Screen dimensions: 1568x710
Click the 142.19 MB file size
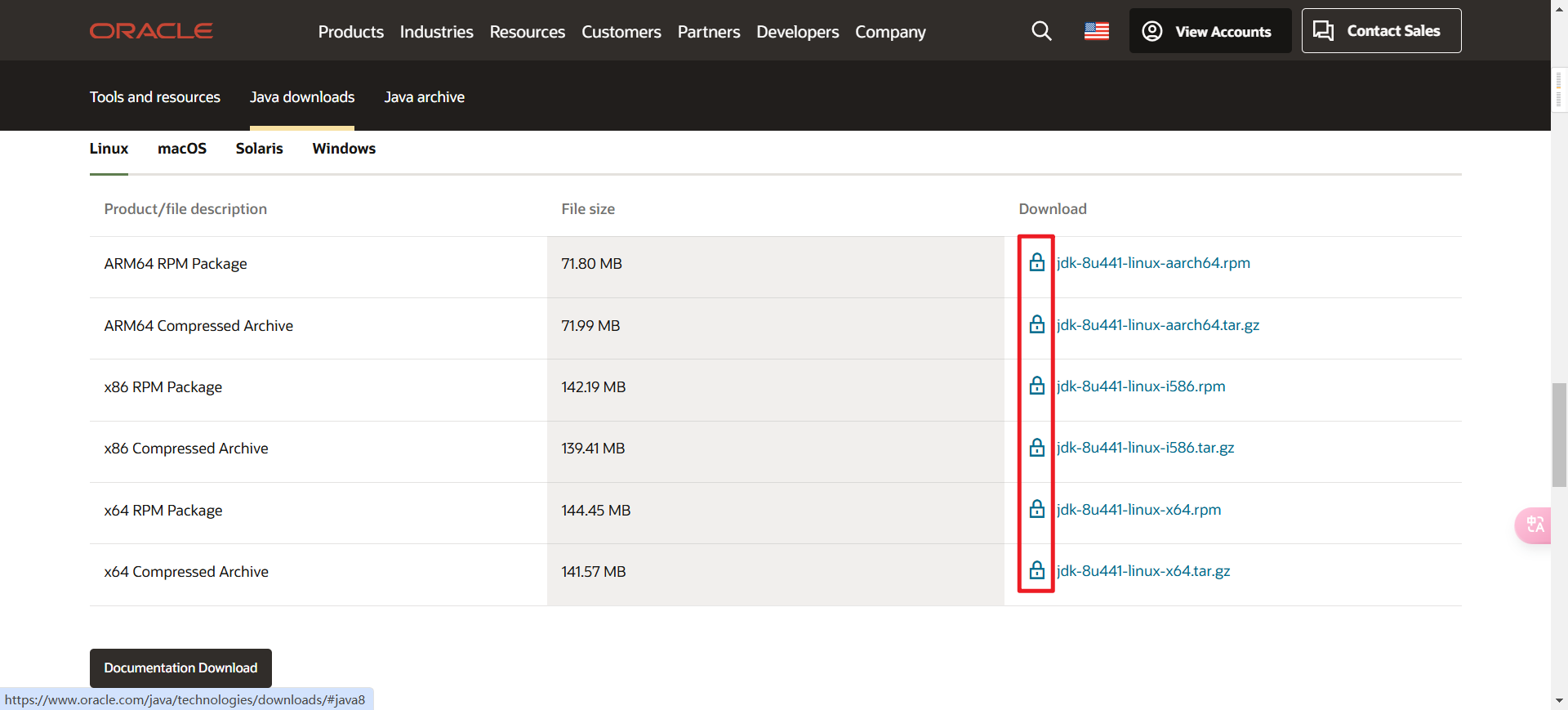(x=594, y=387)
